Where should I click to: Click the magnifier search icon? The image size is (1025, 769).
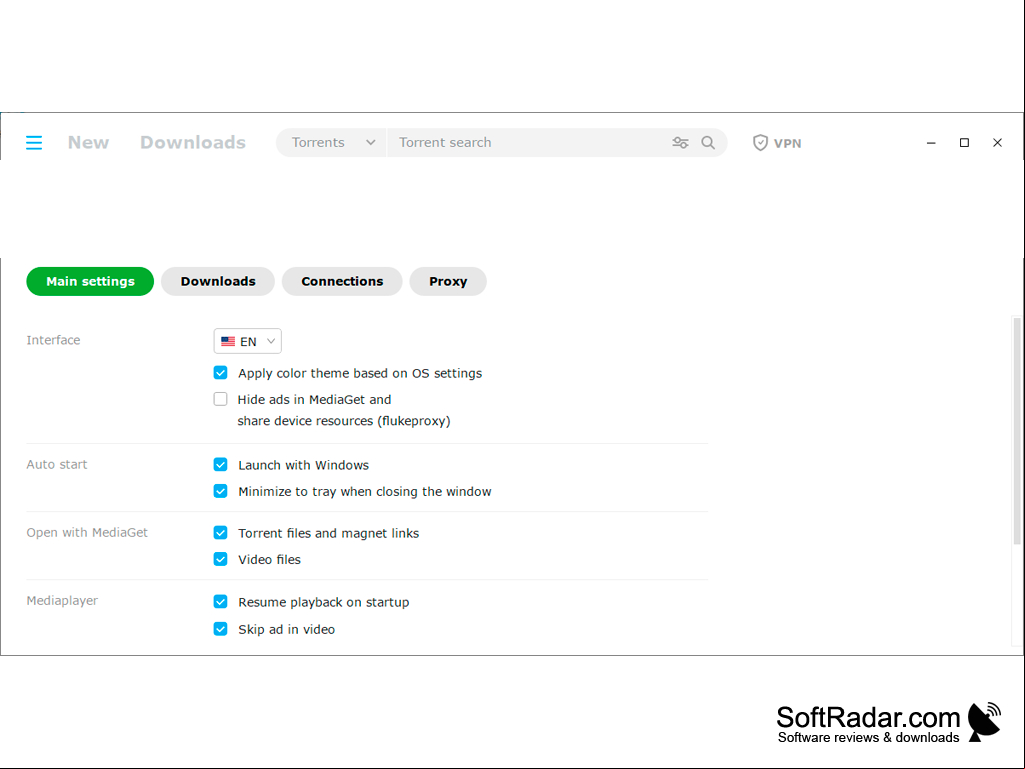(708, 143)
